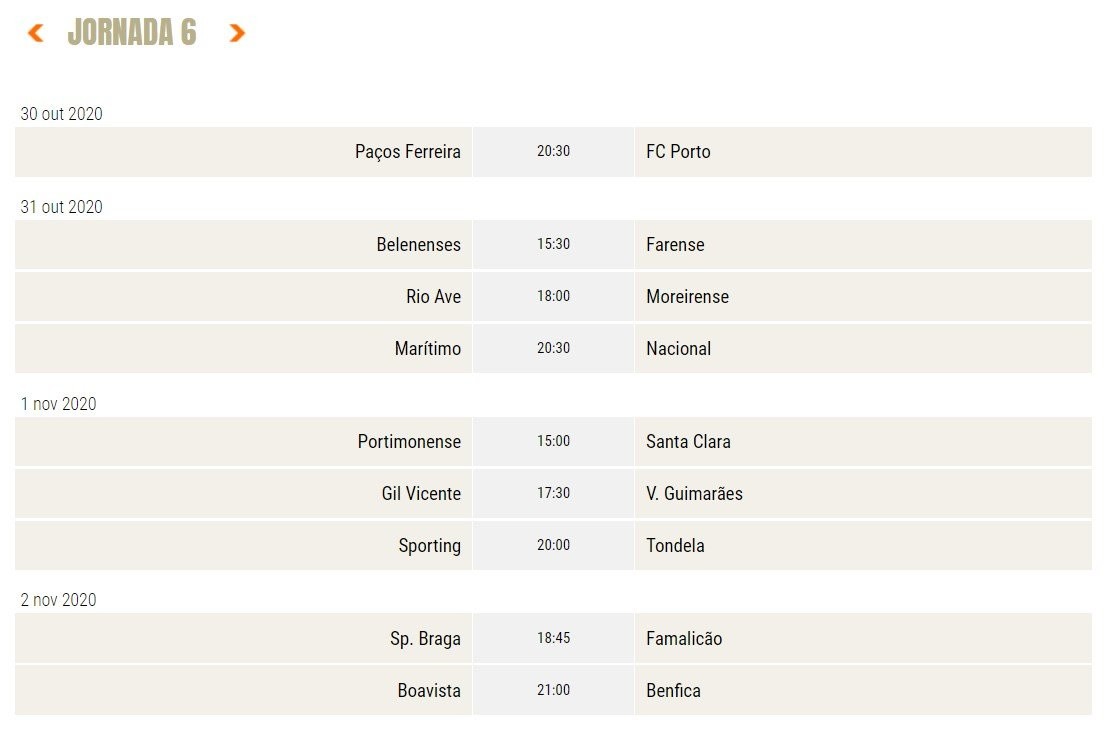This screenshot has width=1116, height=735.
Task: Open Santa Clara team link
Action: 688,442
